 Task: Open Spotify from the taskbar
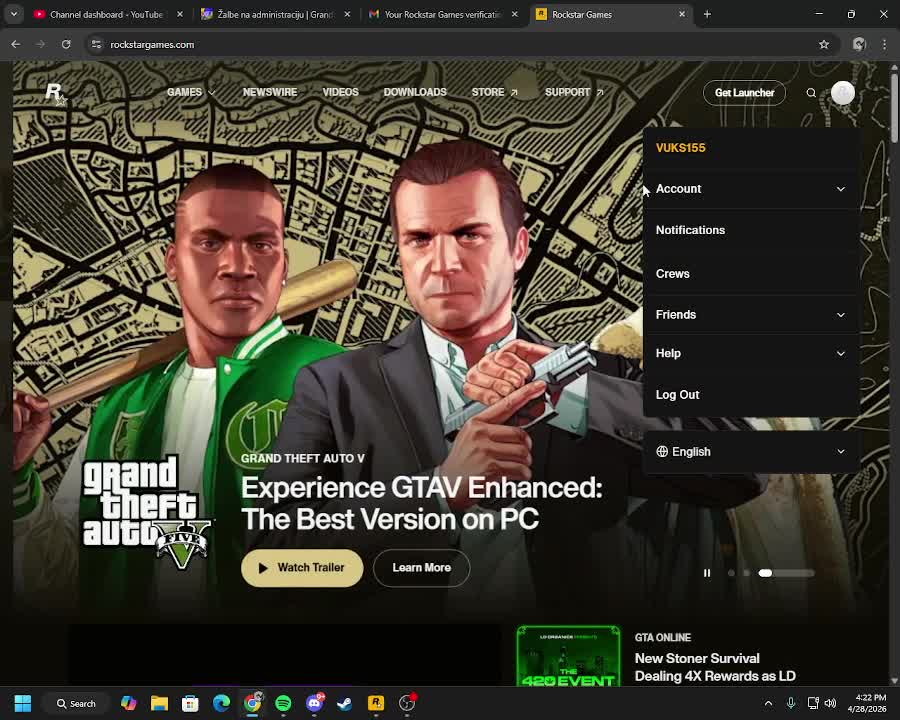(283, 703)
